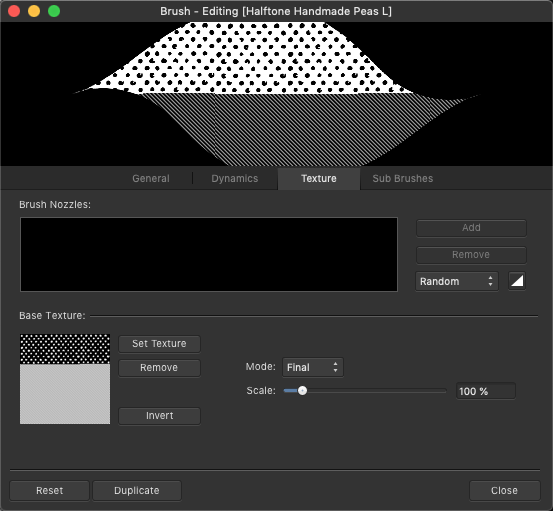Click the Remove nozzle button
The width and height of the screenshot is (553, 511).
click(x=471, y=254)
